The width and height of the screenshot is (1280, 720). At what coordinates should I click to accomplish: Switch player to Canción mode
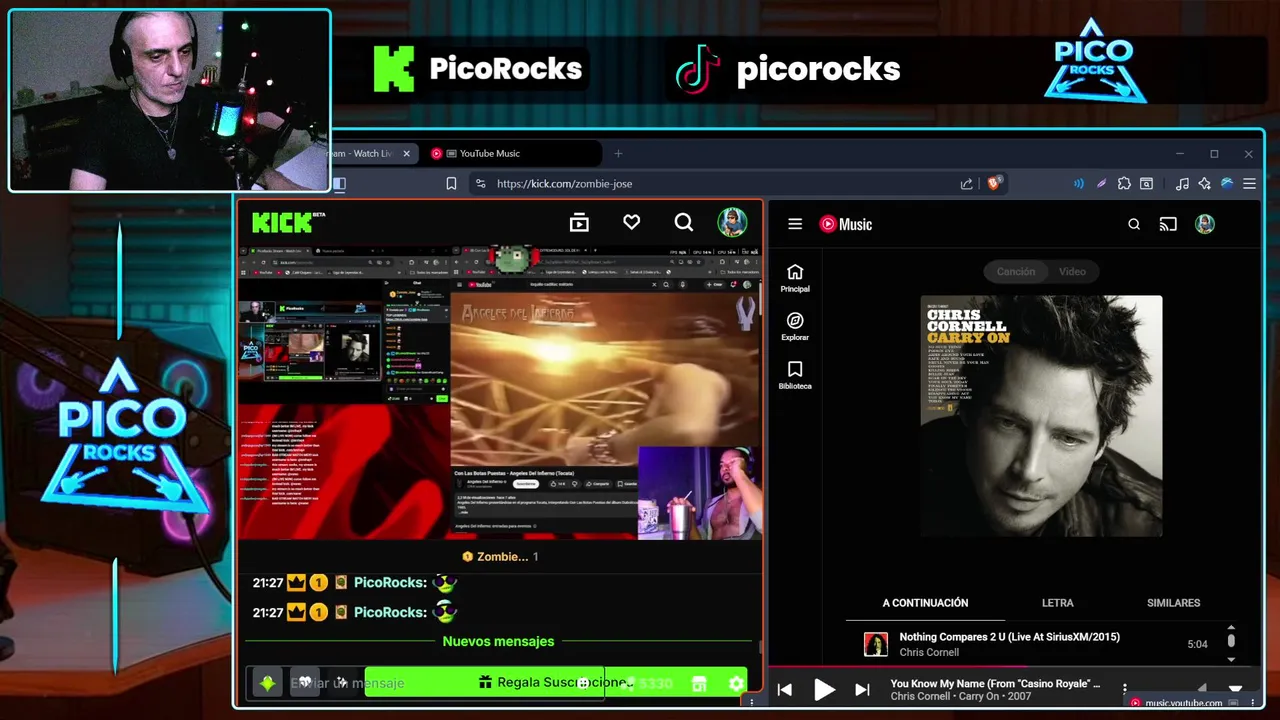point(1015,271)
